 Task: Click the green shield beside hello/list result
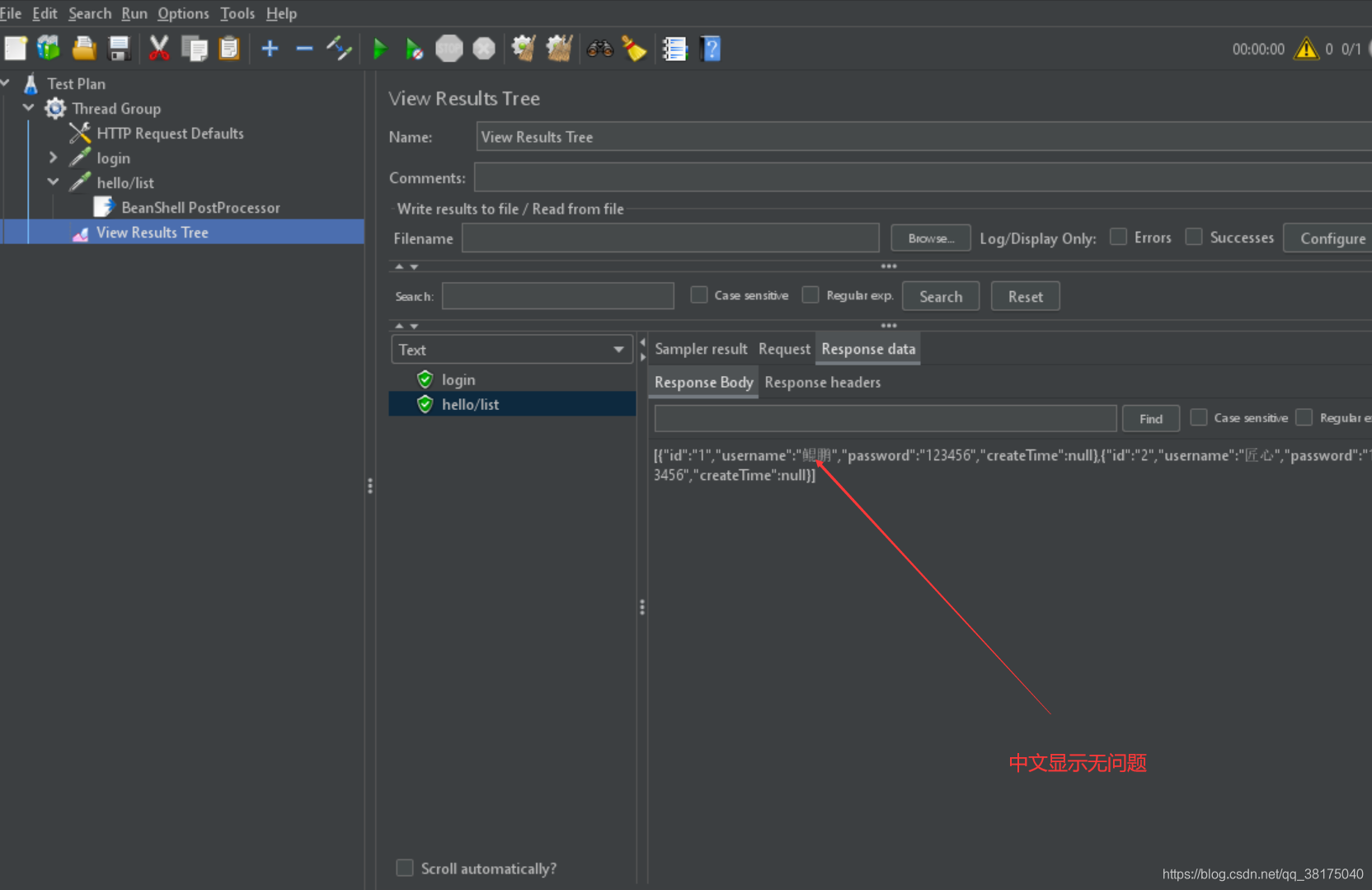click(x=425, y=404)
